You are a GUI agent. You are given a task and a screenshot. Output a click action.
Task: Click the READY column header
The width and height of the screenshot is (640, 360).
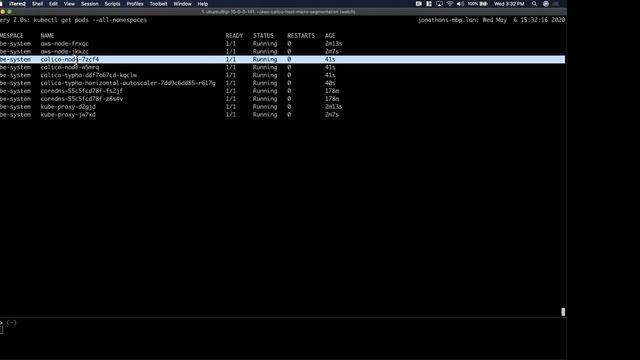234,36
